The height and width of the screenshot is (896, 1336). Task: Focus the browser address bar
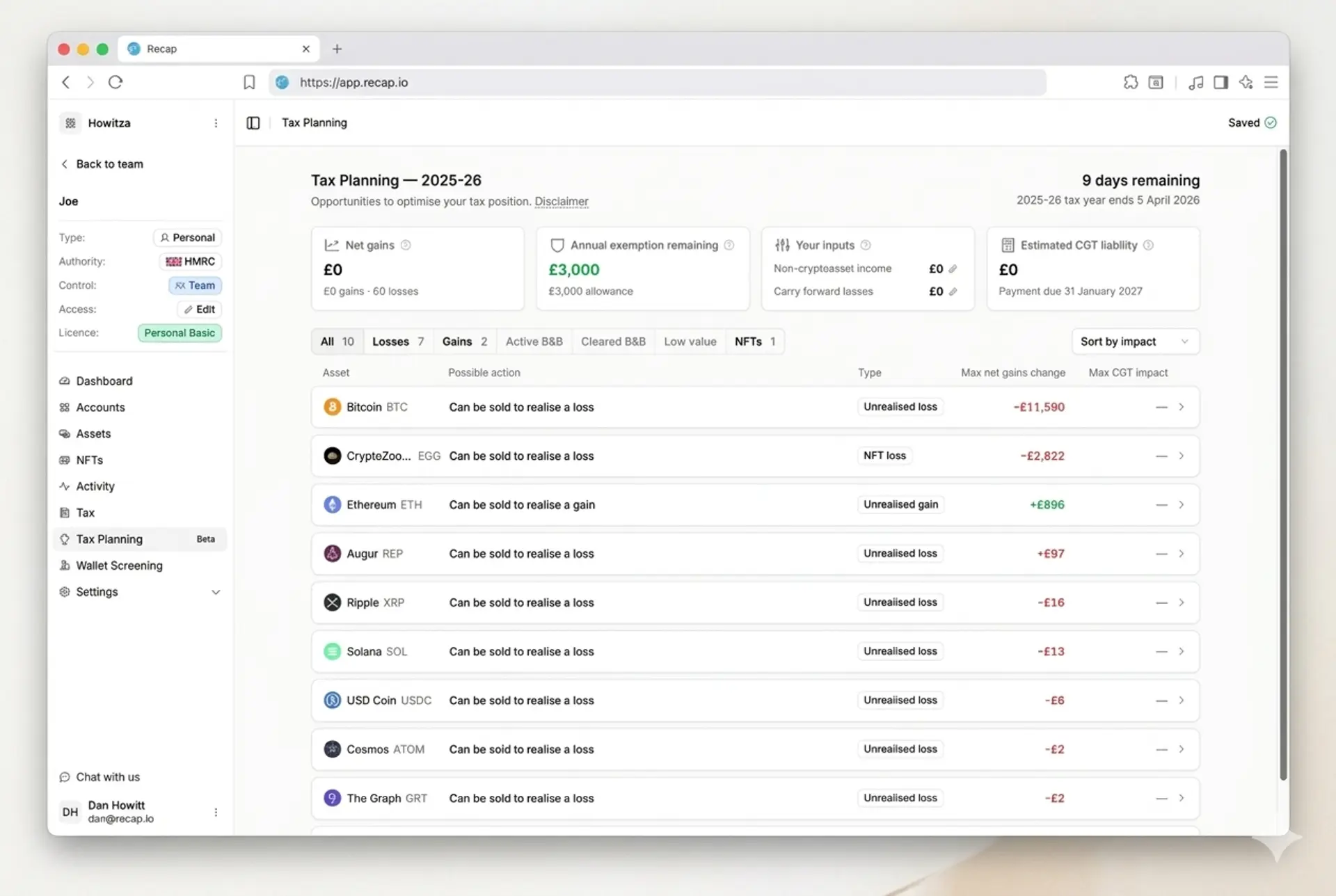[658, 82]
